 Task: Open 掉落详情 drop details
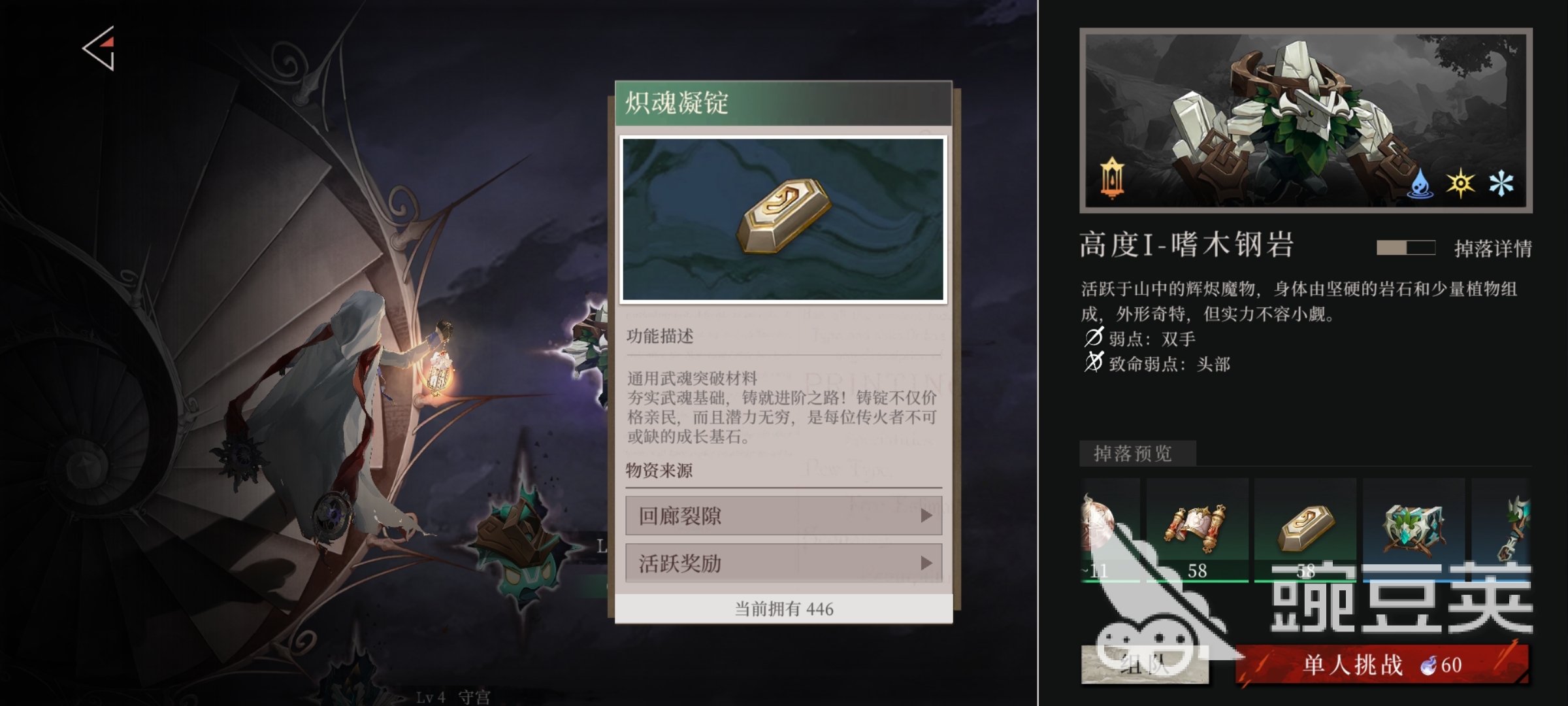tap(1493, 248)
